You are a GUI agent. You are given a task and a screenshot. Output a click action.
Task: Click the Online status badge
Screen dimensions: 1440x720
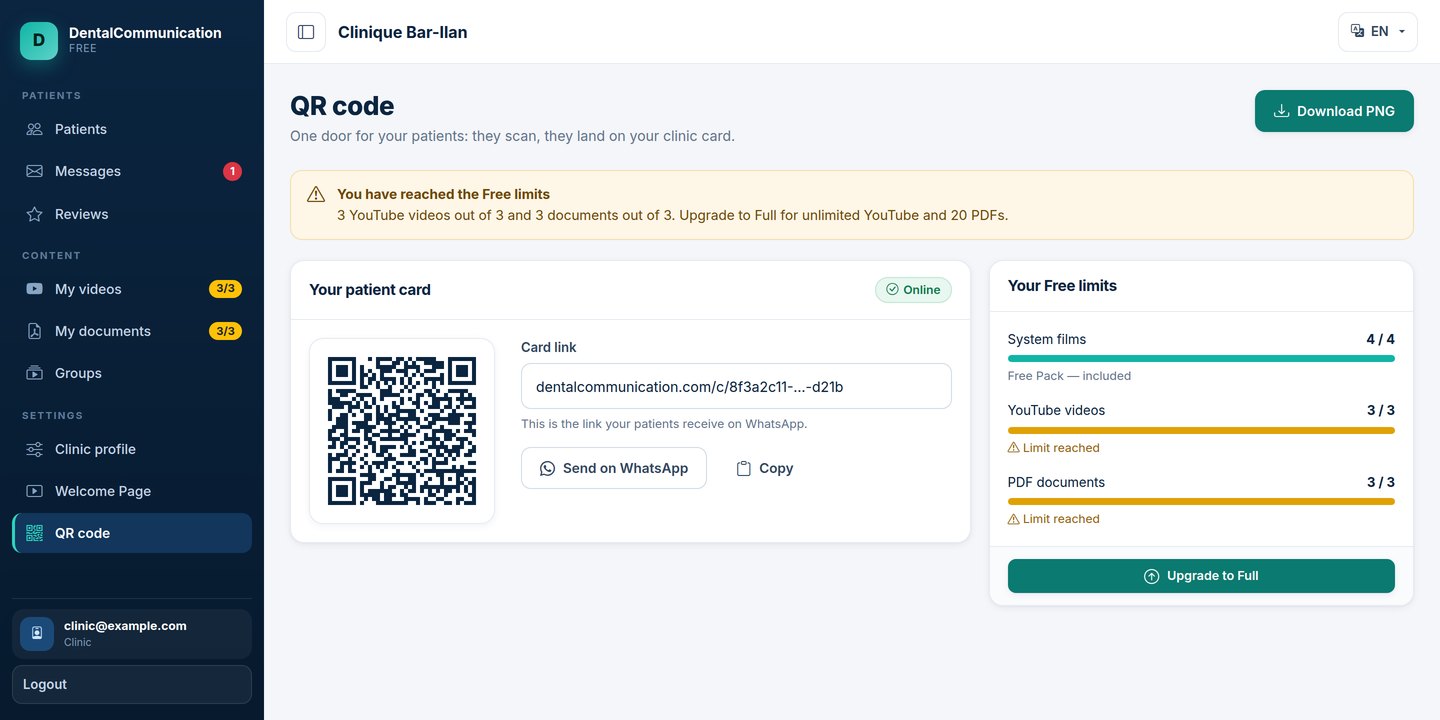tap(913, 290)
